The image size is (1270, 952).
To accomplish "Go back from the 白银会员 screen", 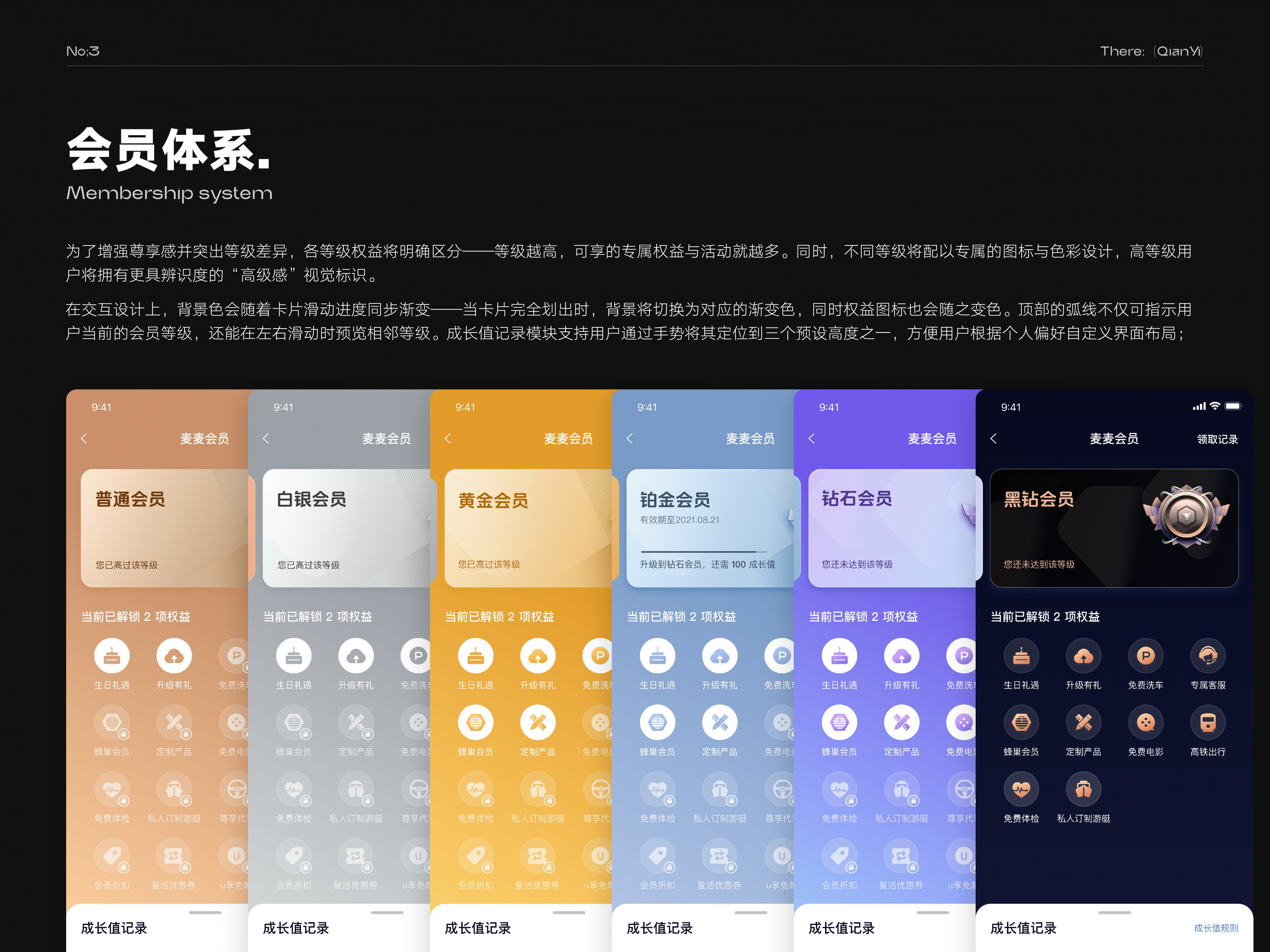I will click(266, 438).
